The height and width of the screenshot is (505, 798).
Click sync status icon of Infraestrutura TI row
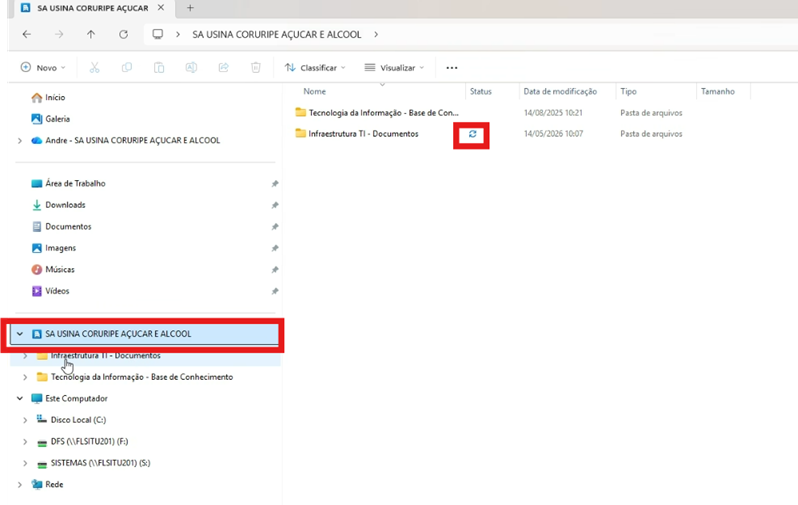click(472, 134)
